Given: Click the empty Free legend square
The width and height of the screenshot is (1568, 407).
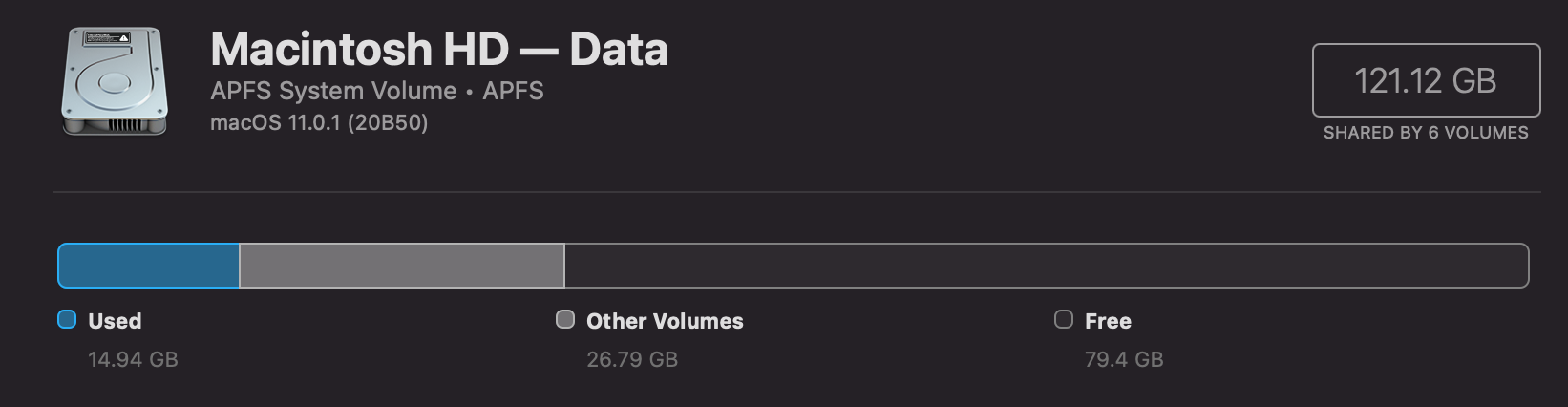Looking at the screenshot, I should tap(1064, 320).
